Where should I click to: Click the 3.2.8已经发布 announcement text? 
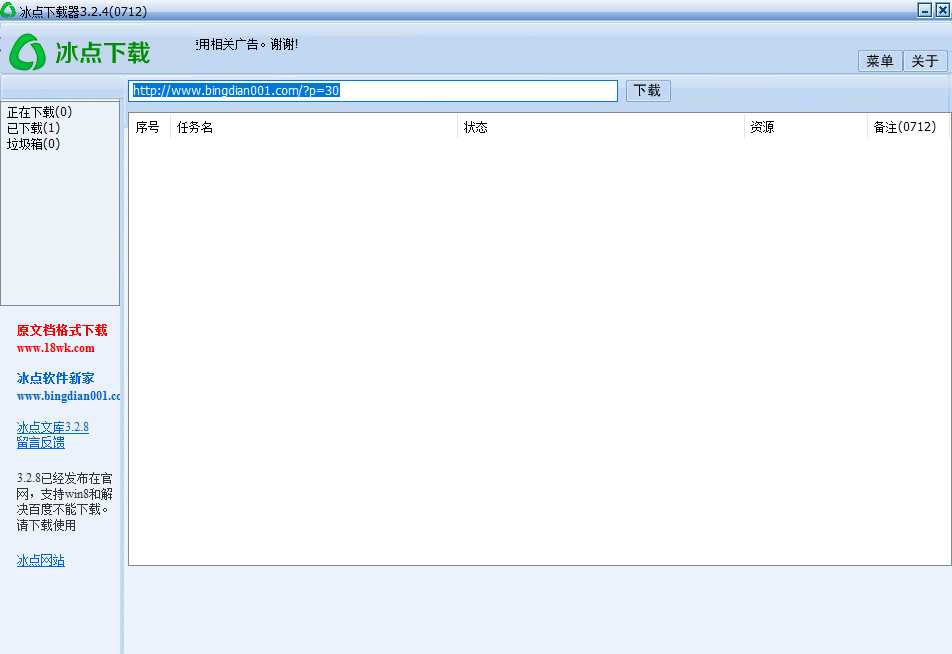tap(64, 502)
